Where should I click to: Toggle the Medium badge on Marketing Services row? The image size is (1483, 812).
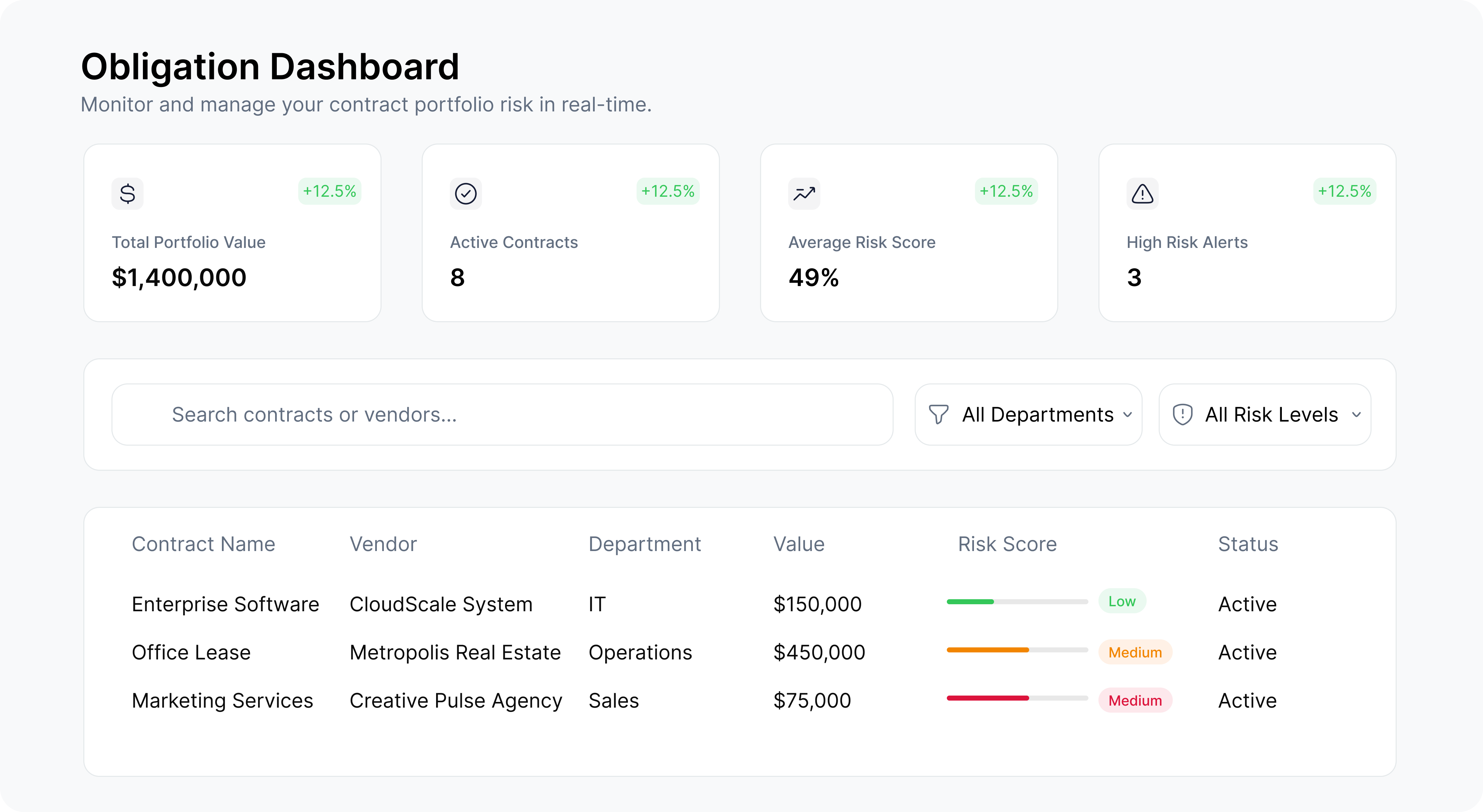(x=1135, y=700)
